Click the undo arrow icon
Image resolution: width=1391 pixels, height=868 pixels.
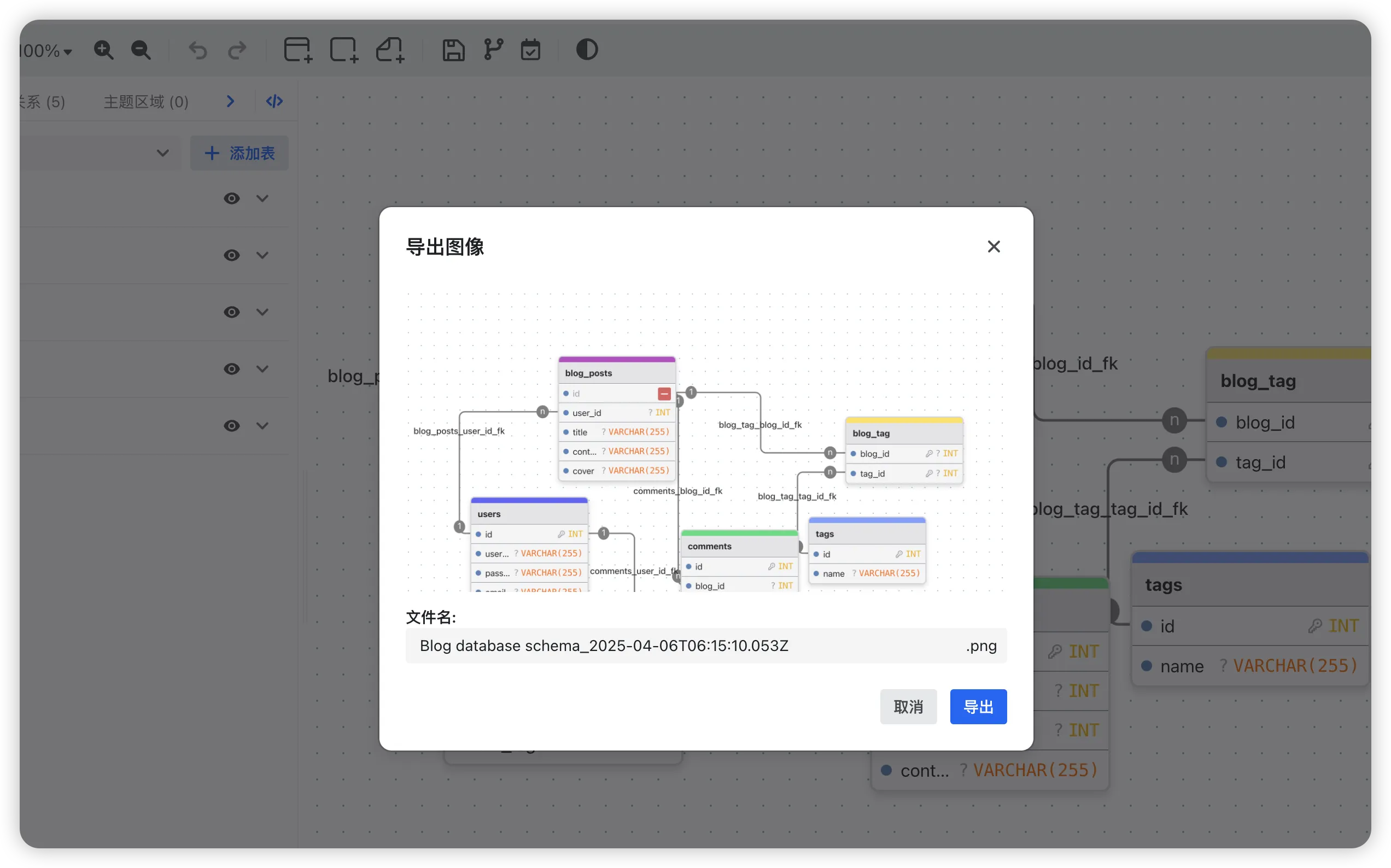click(x=198, y=50)
